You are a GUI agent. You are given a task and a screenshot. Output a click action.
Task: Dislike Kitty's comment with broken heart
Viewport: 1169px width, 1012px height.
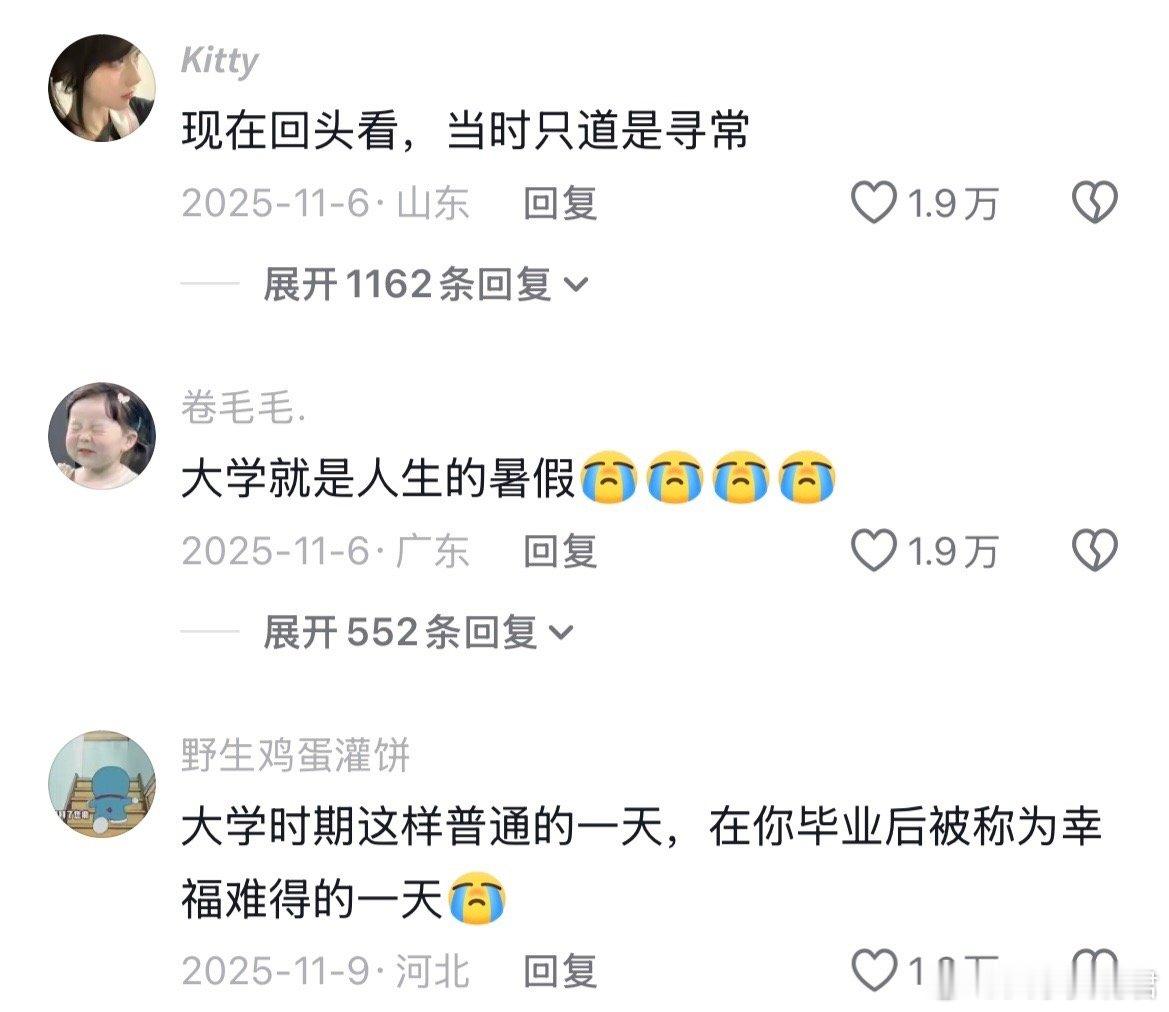tap(1094, 203)
